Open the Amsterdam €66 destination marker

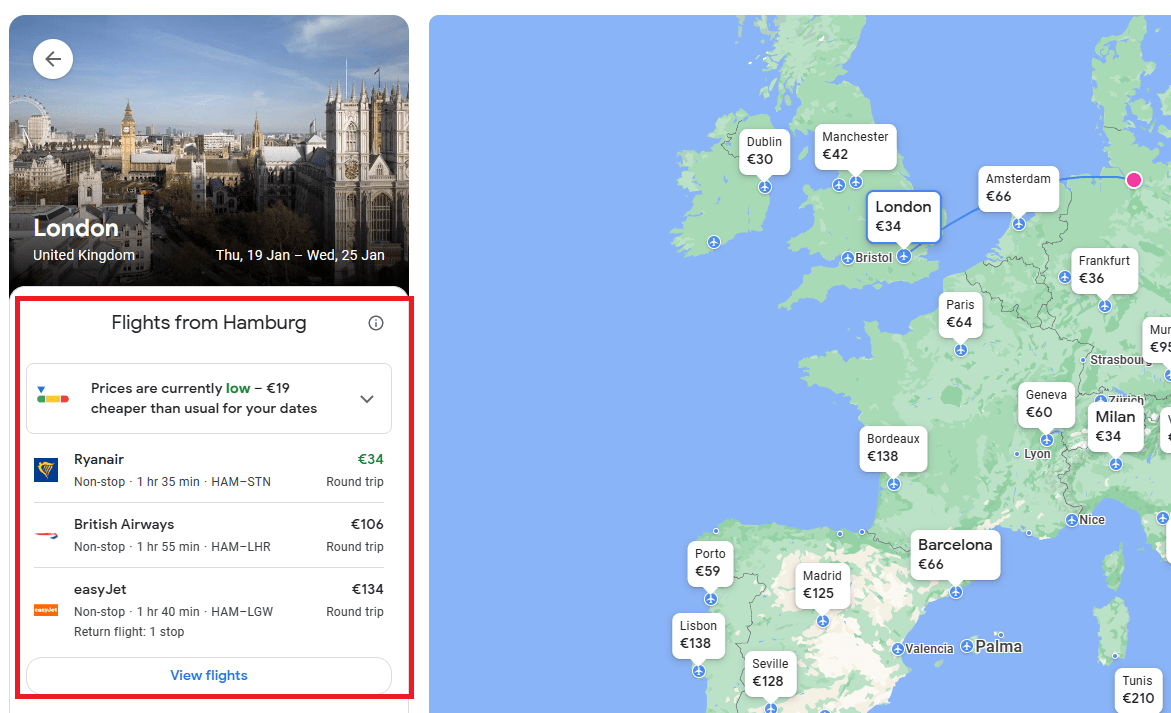point(1018,188)
